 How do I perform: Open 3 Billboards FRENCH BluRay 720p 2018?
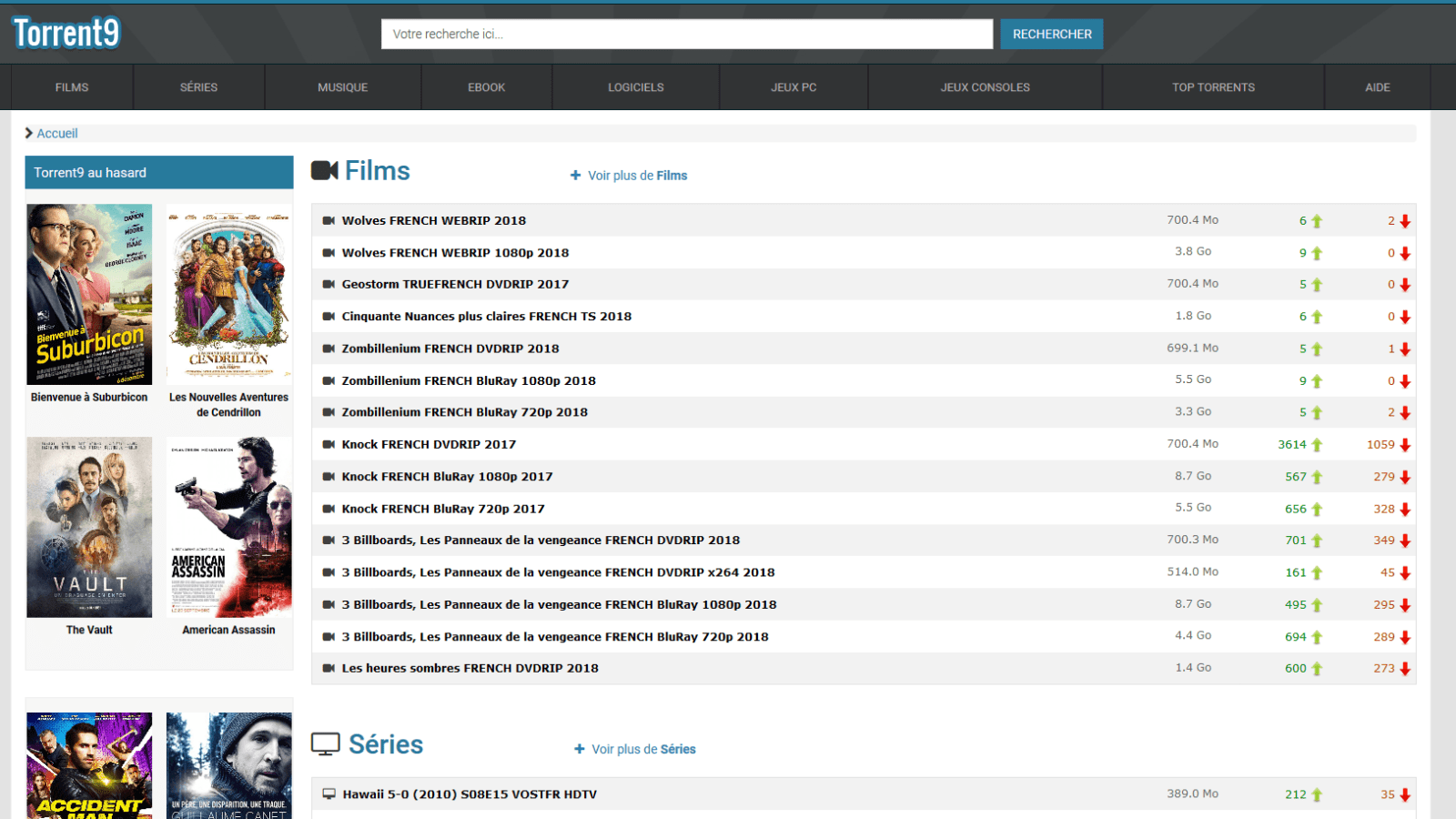tap(555, 637)
